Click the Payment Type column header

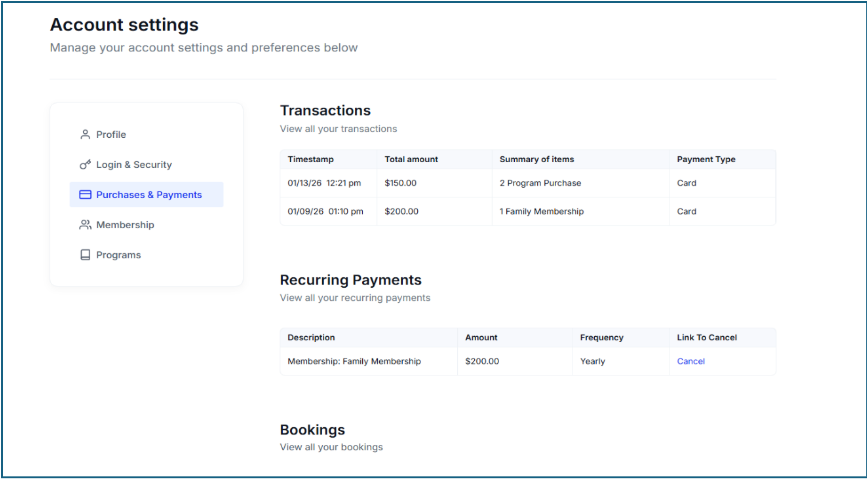click(x=706, y=159)
